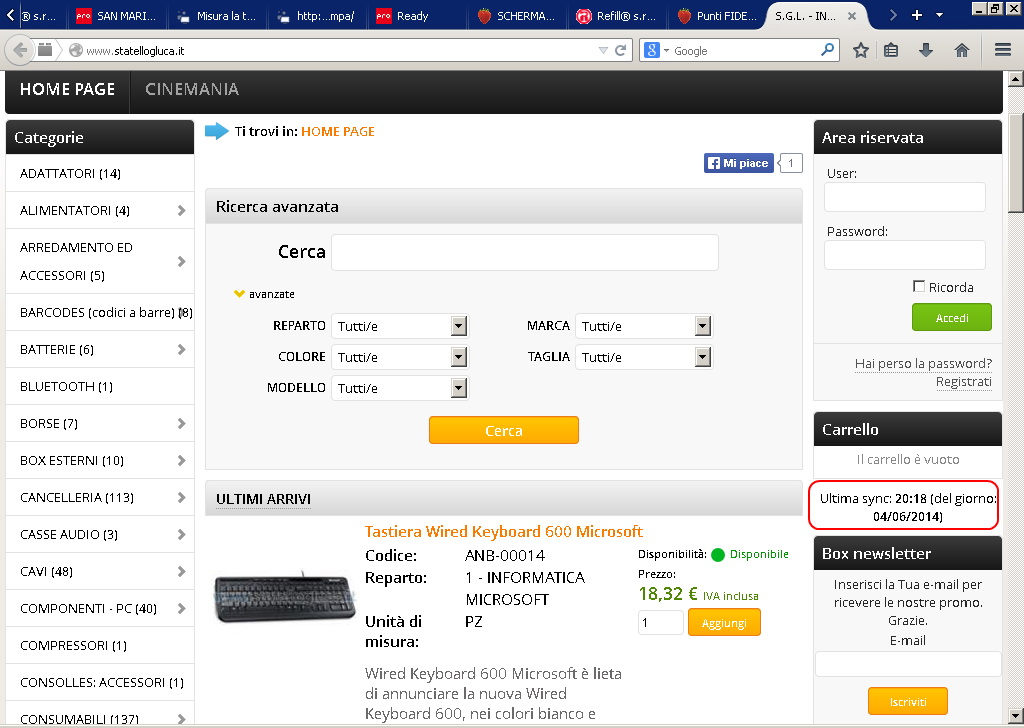Focus the Password input field

point(904,255)
